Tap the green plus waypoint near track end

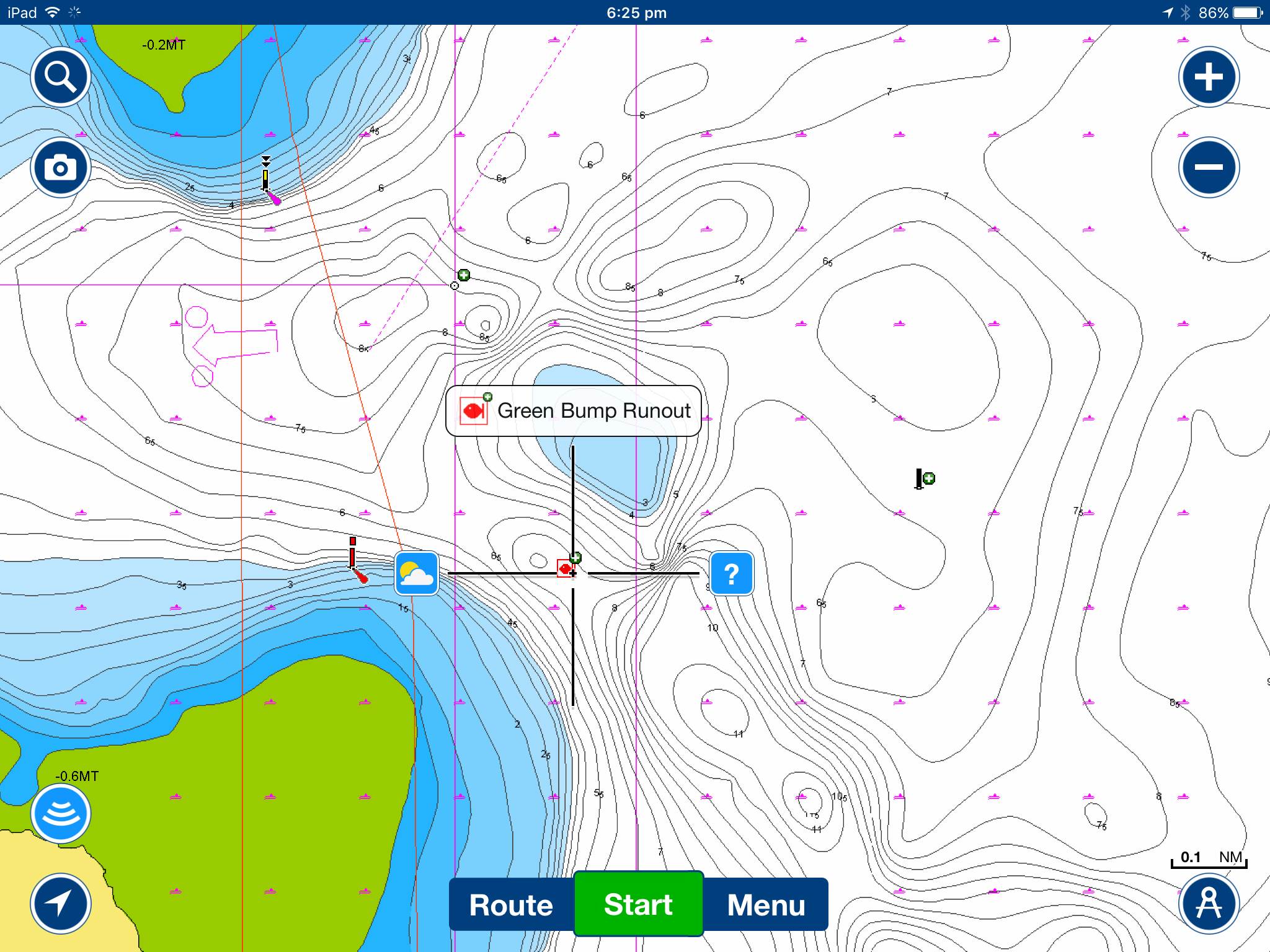click(463, 275)
